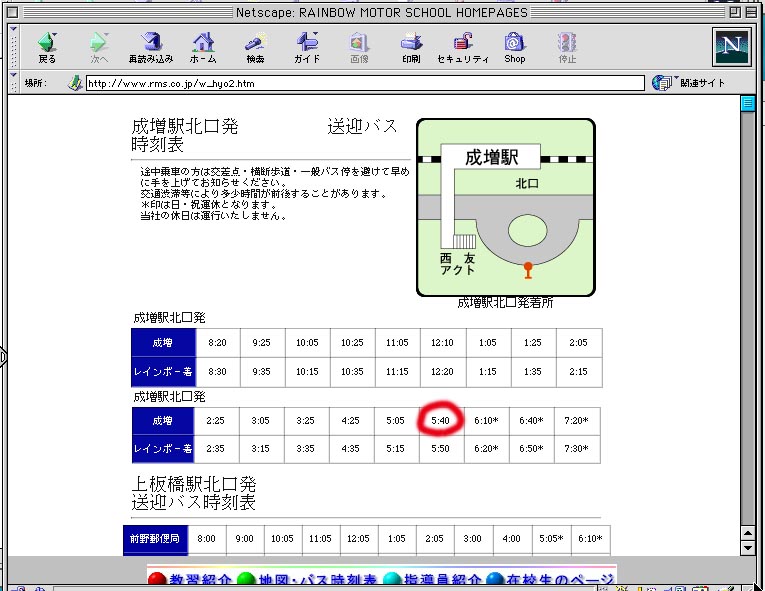Click the 2:15 Rainbow arrival cell
The height and width of the screenshot is (591, 765).
tap(578, 372)
